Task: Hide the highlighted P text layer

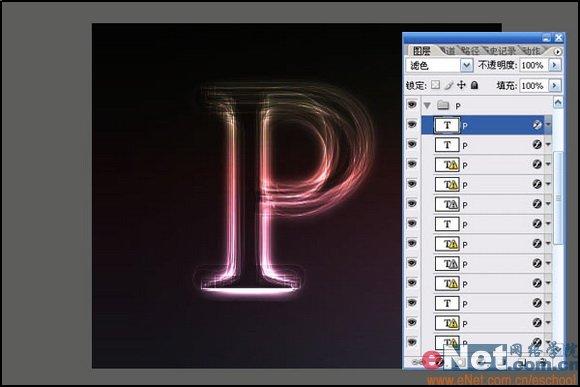Action: click(412, 125)
